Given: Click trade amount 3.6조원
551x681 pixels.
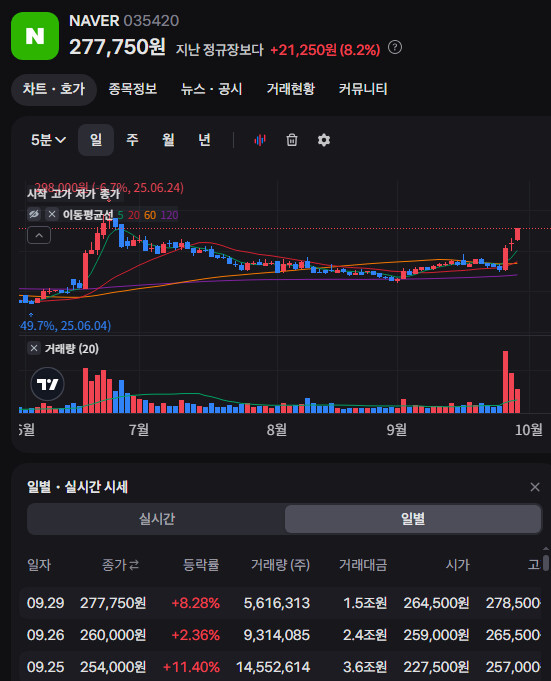Looking at the screenshot, I should pos(365,667).
